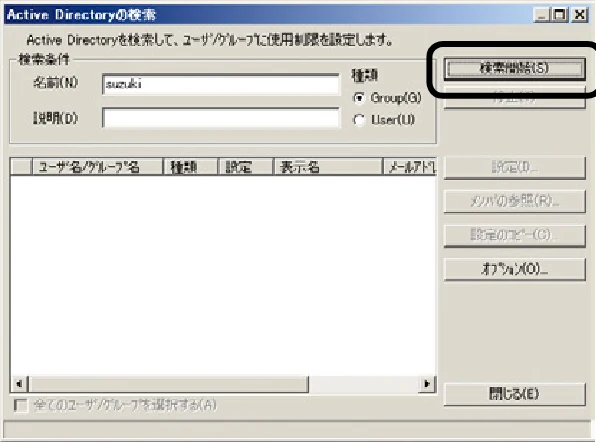
Task: Click the 表示名 column header
Action: tap(328, 167)
